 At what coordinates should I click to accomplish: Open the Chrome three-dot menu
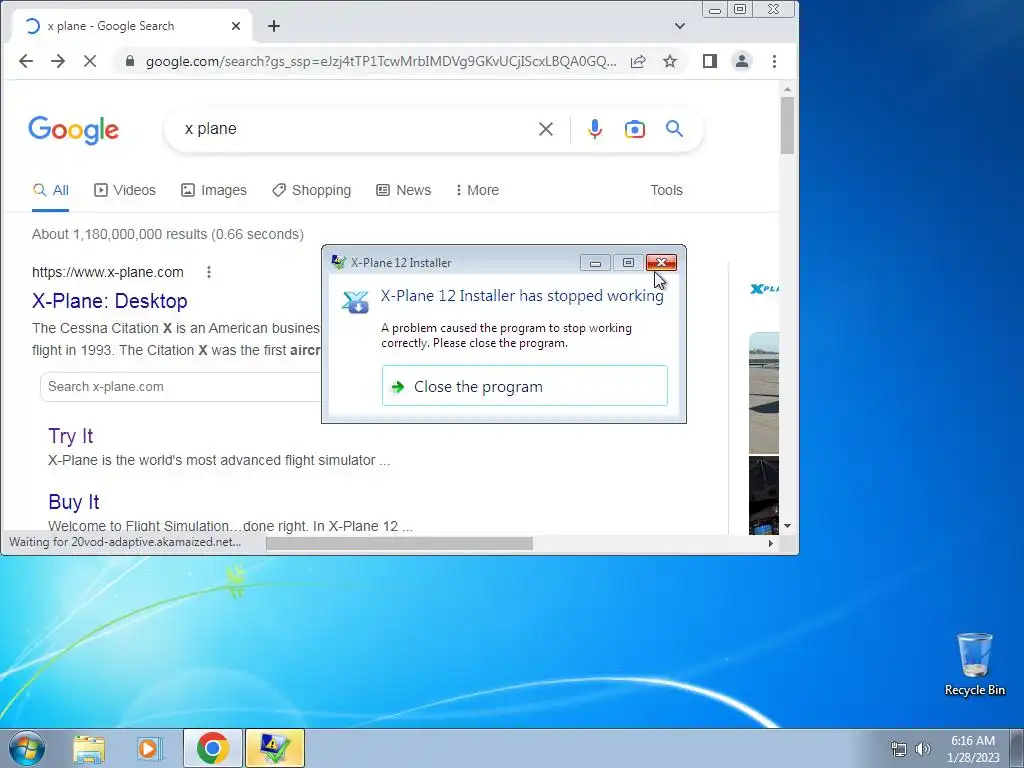(x=775, y=61)
